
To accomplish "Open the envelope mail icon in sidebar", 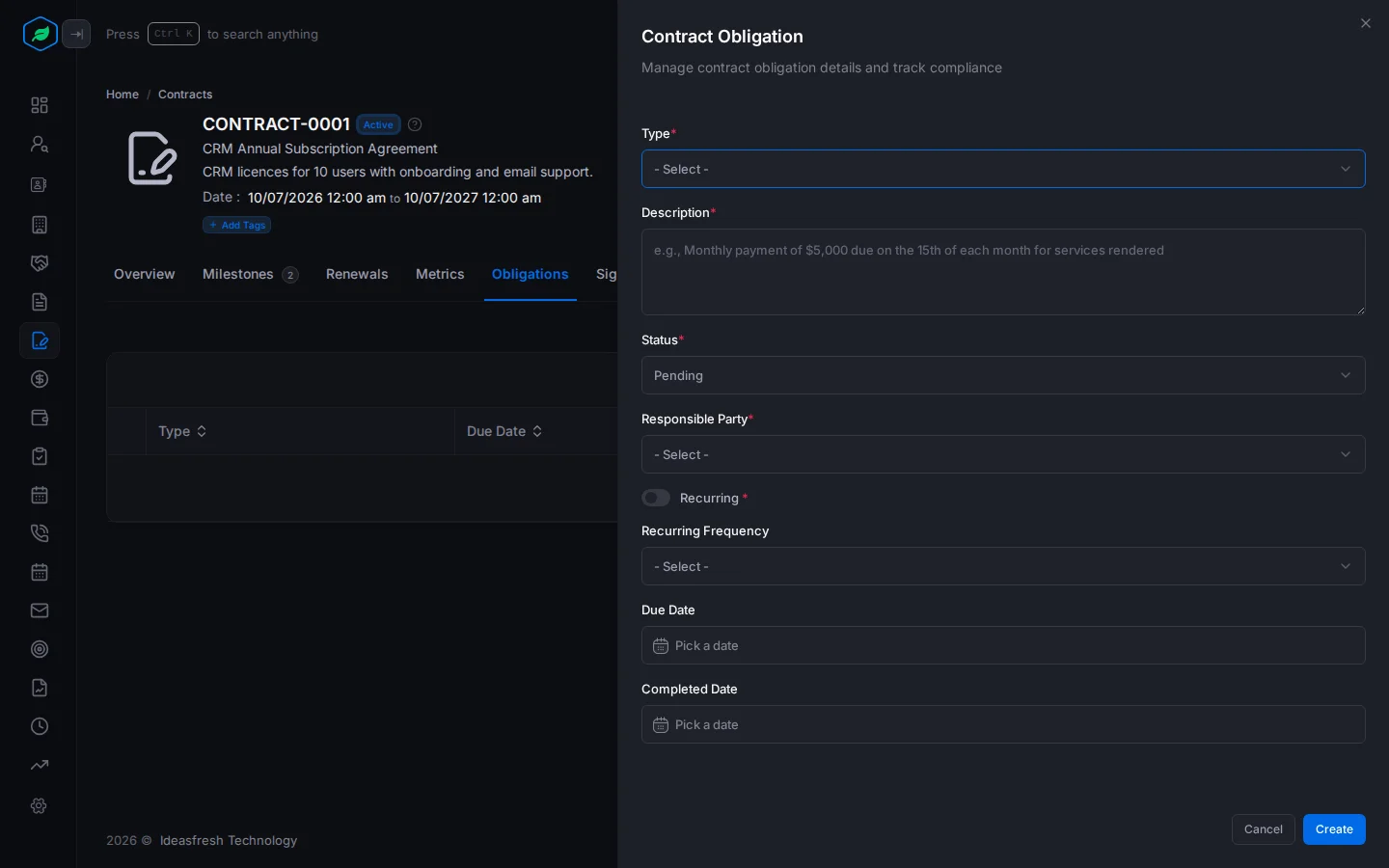I will tap(40, 610).
